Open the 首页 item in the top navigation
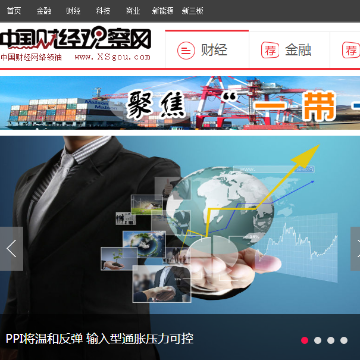This screenshot has height=360, width=360. pos(14,11)
